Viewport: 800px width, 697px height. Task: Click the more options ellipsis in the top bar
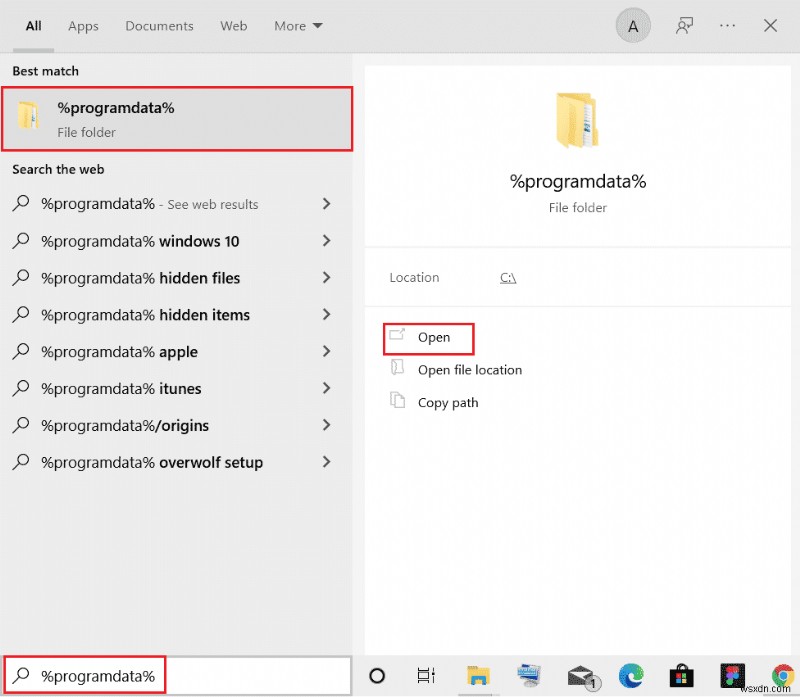point(727,25)
